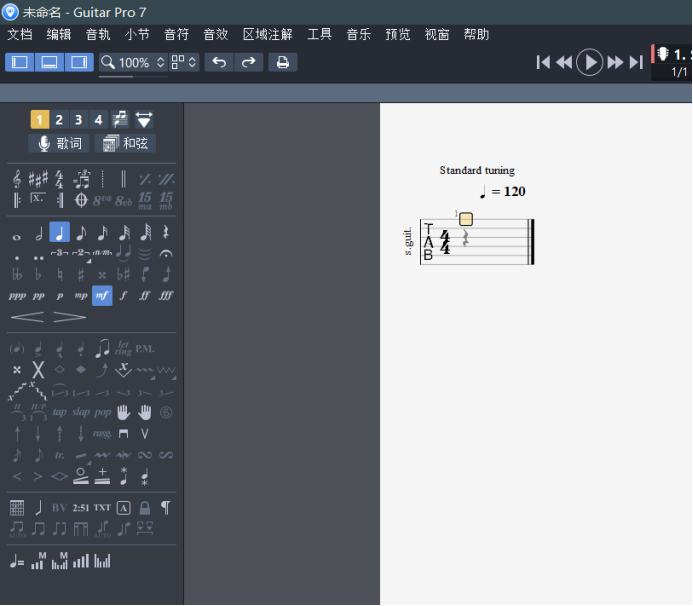Open the zoom 100% dropdown
The height and width of the screenshot is (606, 693).
coord(133,62)
